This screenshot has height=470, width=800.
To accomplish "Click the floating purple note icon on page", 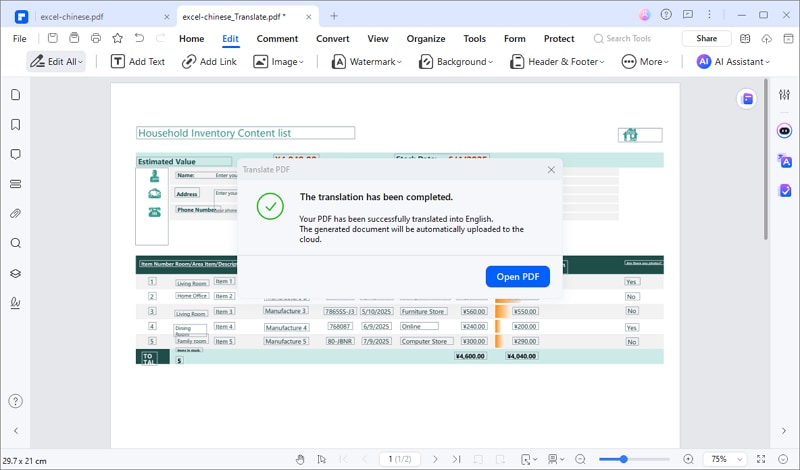I will 747,98.
